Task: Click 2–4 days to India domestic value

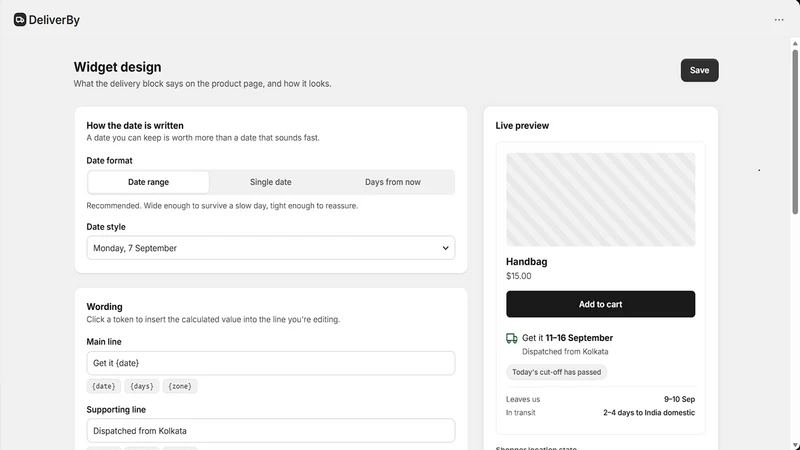Action: click(649, 412)
